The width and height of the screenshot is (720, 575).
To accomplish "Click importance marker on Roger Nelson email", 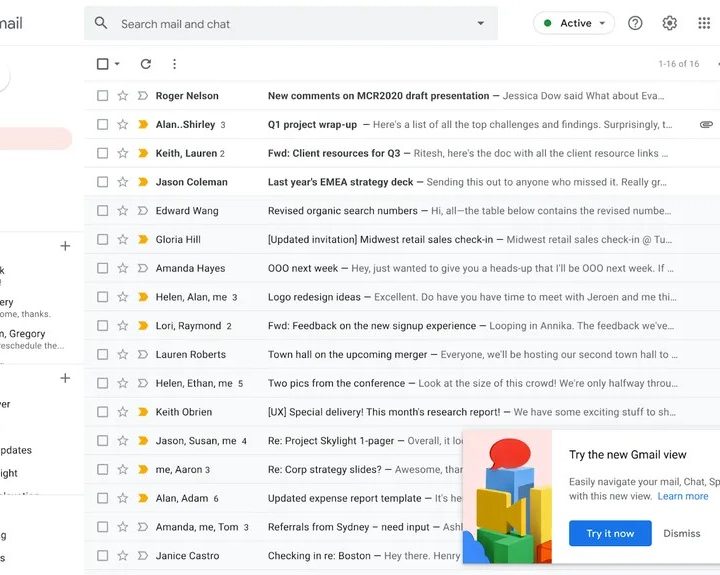I will [143, 96].
